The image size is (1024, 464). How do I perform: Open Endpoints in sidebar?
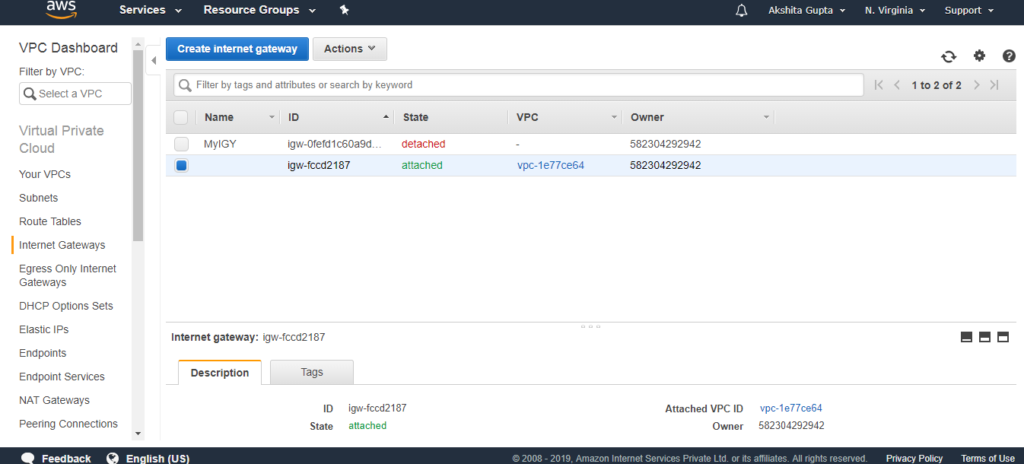(x=42, y=353)
